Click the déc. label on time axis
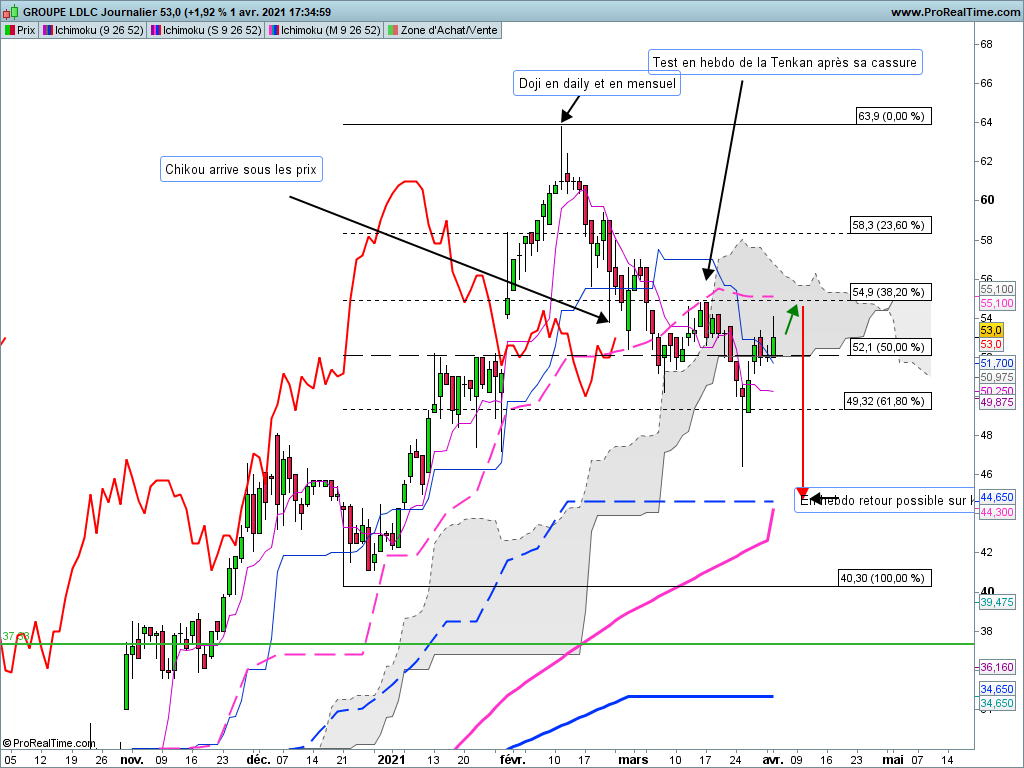1024x768 pixels. pyautogui.click(x=259, y=760)
